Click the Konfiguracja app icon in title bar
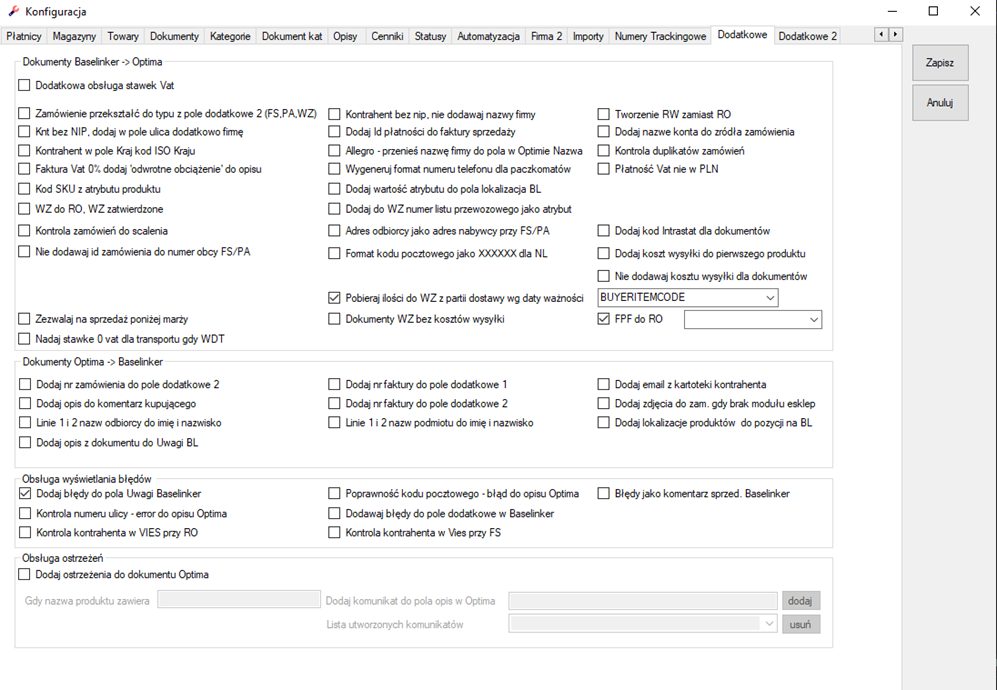Screen dimensions: 997x690 tap(13, 11)
